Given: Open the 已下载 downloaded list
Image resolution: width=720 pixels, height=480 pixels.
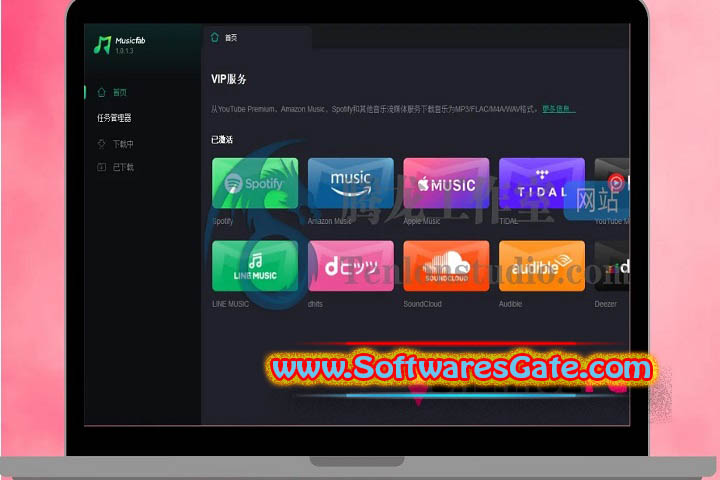Looking at the screenshot, I should pos(123,167).
